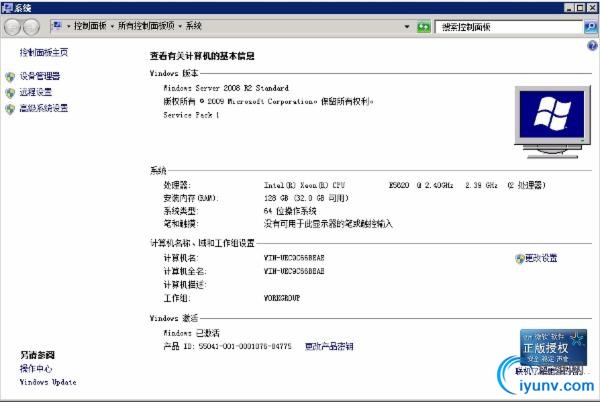600x402 pixels.
Task: Click the 正版授权 genuine Microsoft badge
Action: [x=553, y=347]
